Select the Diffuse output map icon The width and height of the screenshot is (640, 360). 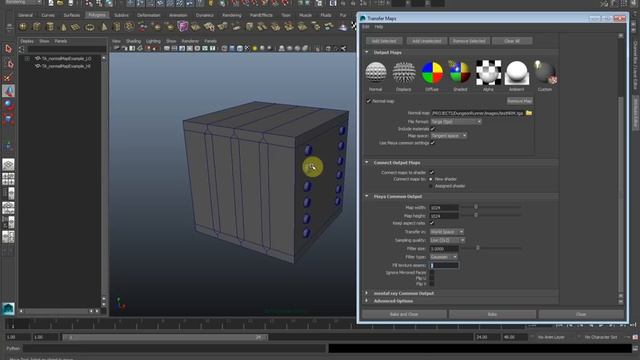[432, 73]
